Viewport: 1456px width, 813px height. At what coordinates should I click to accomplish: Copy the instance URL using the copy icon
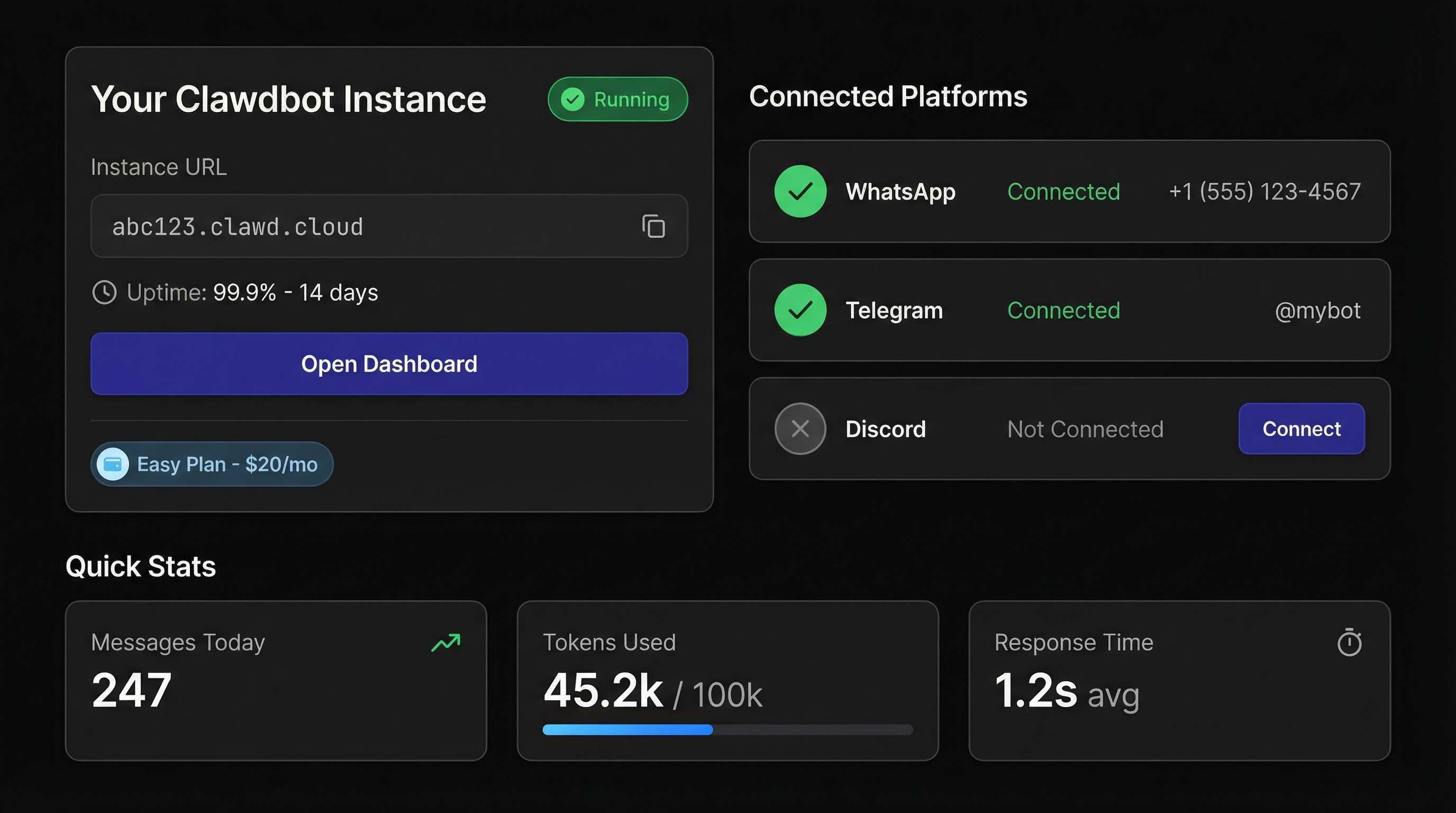(x=653, y=226)
